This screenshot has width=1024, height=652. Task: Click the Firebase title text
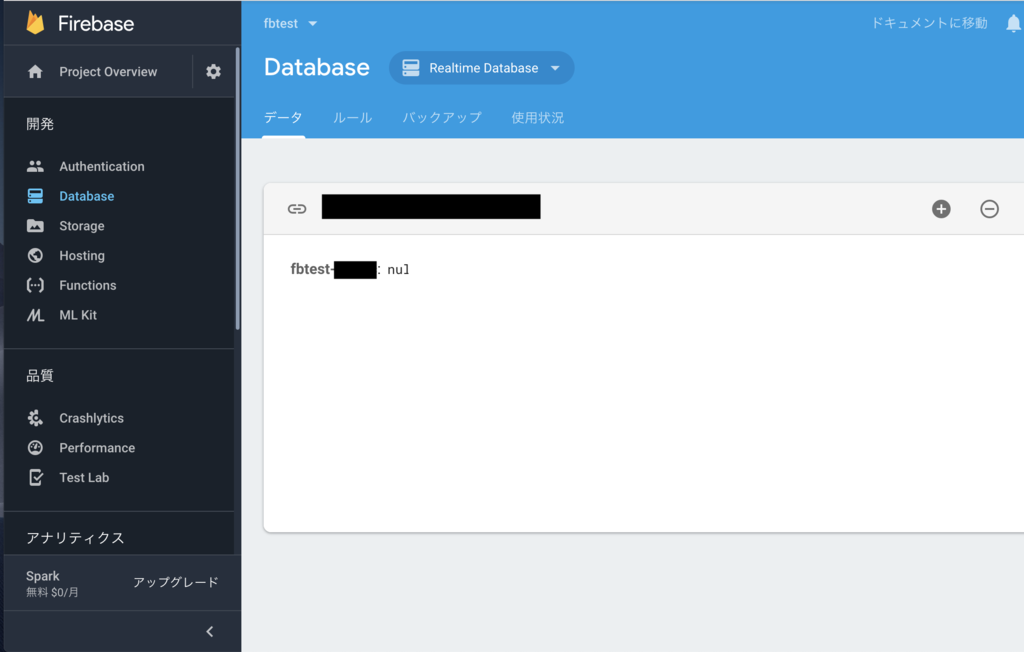[x=96, y=24]
